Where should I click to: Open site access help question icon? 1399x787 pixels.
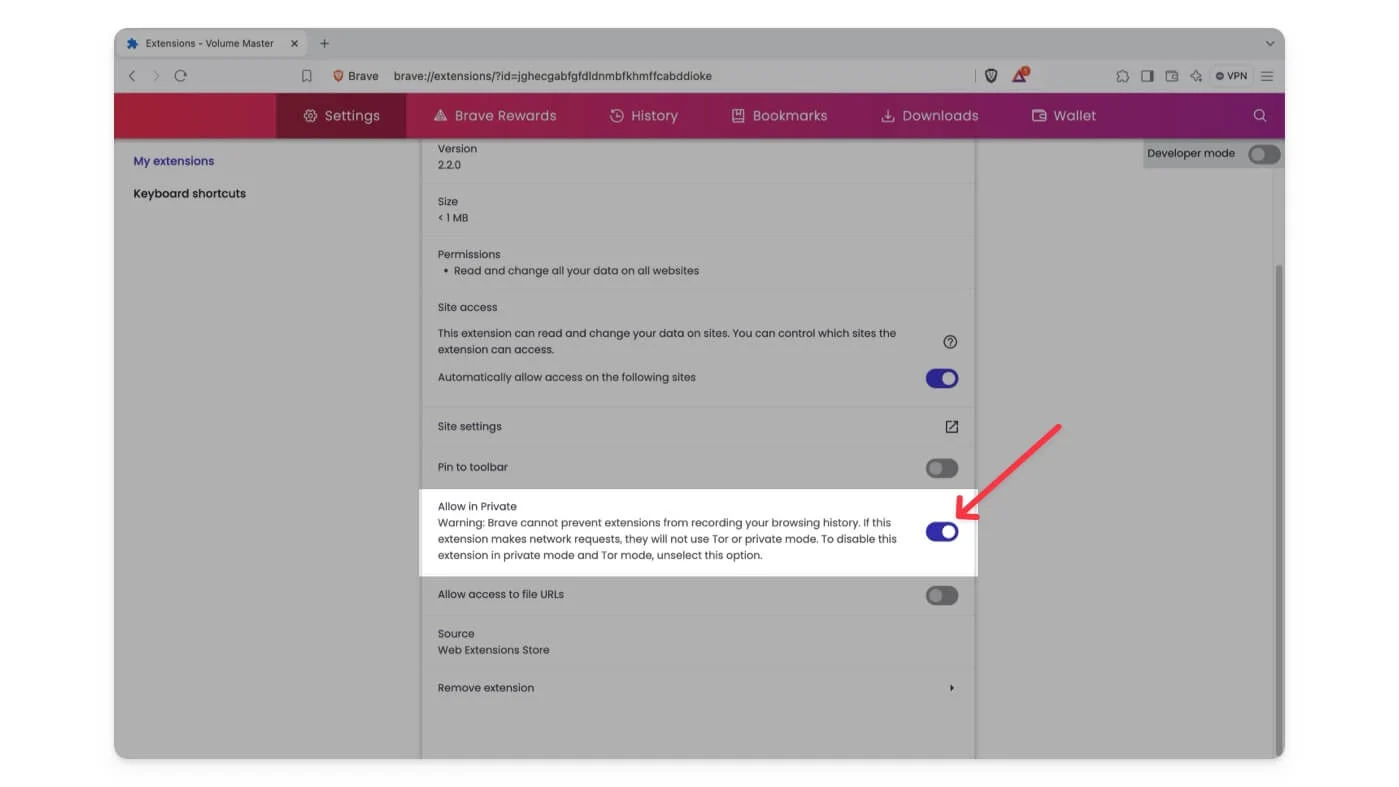(x=950, y=342)
